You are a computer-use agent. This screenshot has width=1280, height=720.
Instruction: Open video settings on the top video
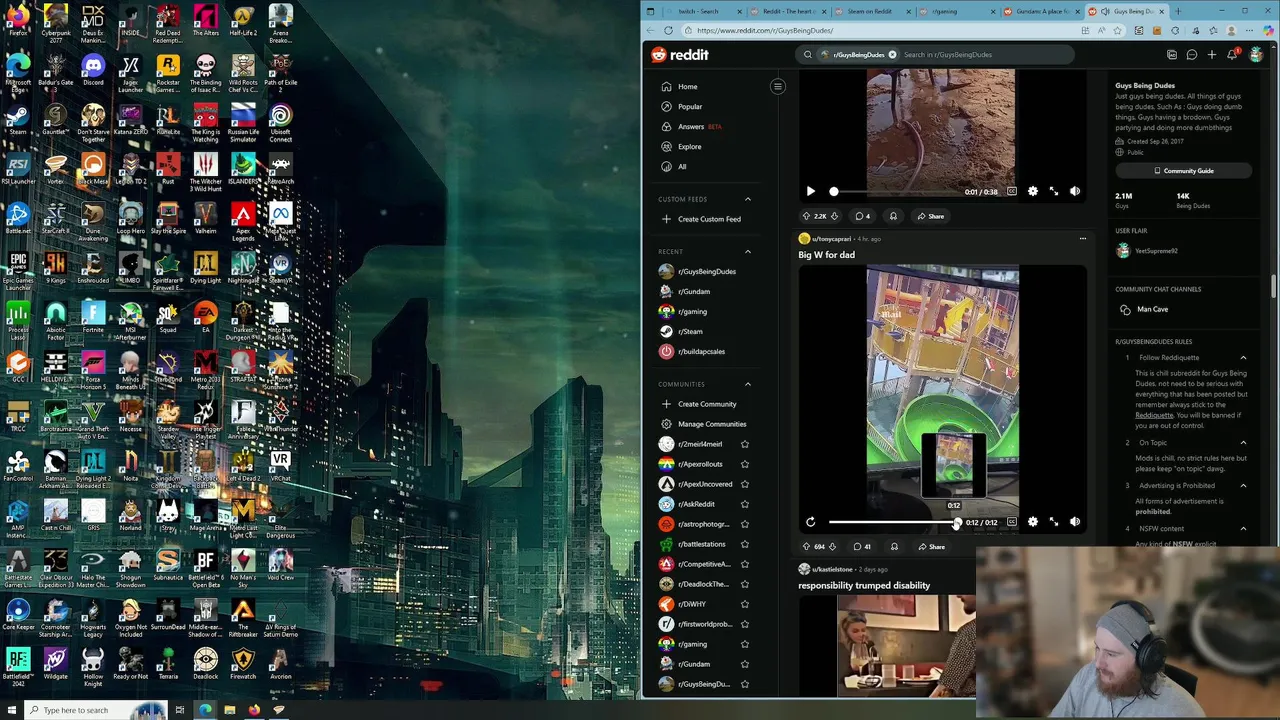(1033, 191)
